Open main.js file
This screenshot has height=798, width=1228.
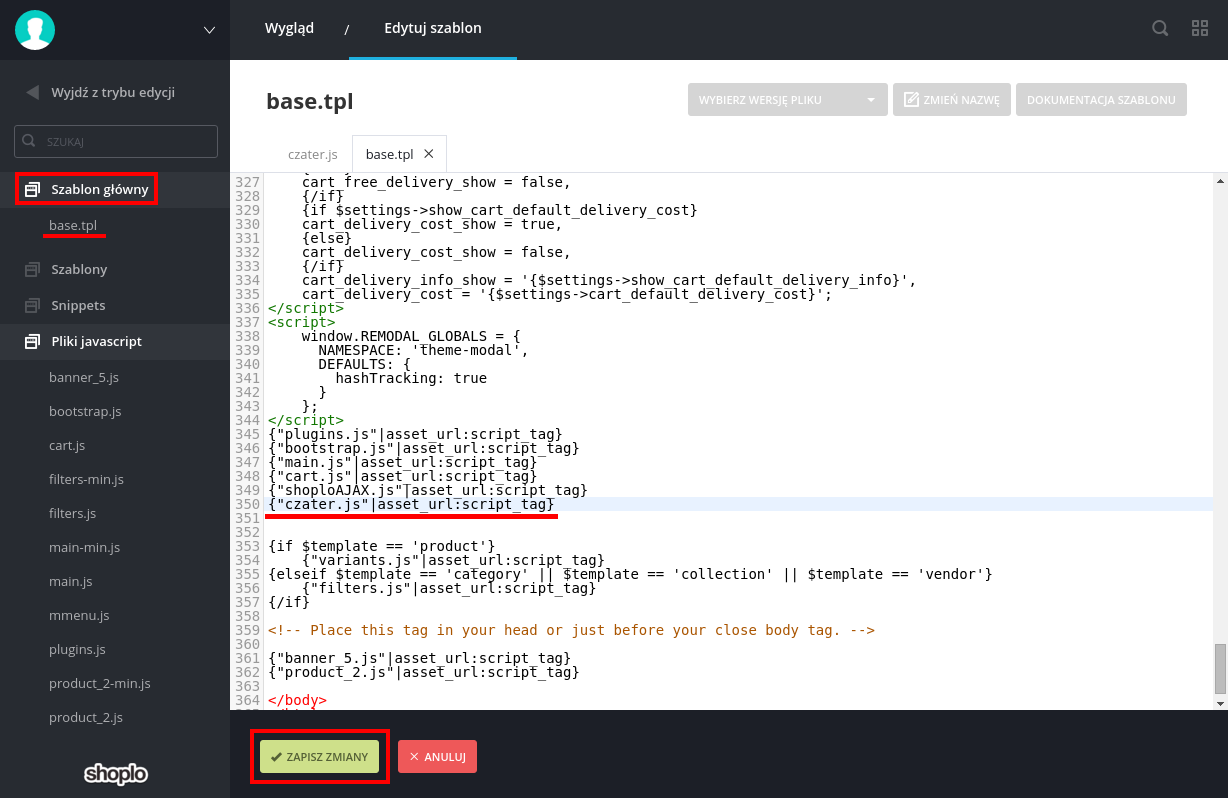coord(70,581)
